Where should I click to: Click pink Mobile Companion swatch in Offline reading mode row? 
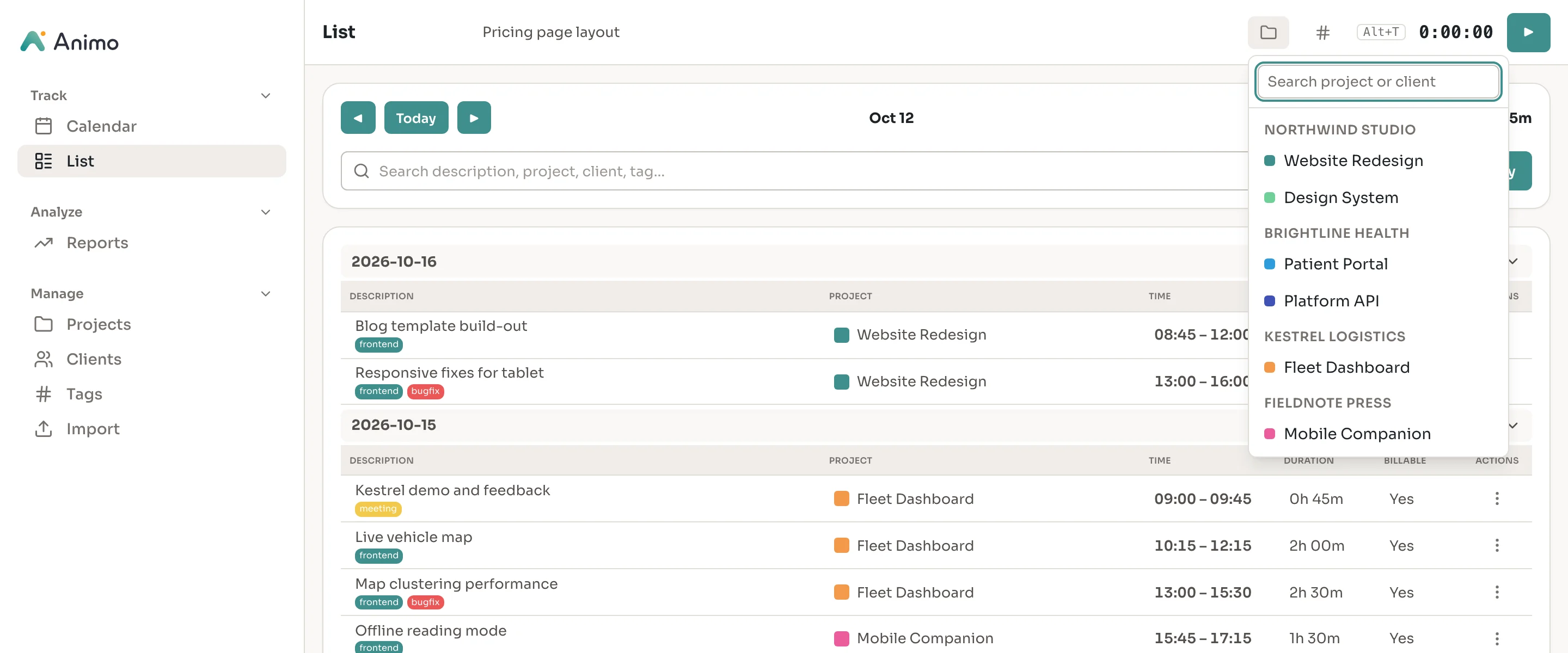(841, 638)
